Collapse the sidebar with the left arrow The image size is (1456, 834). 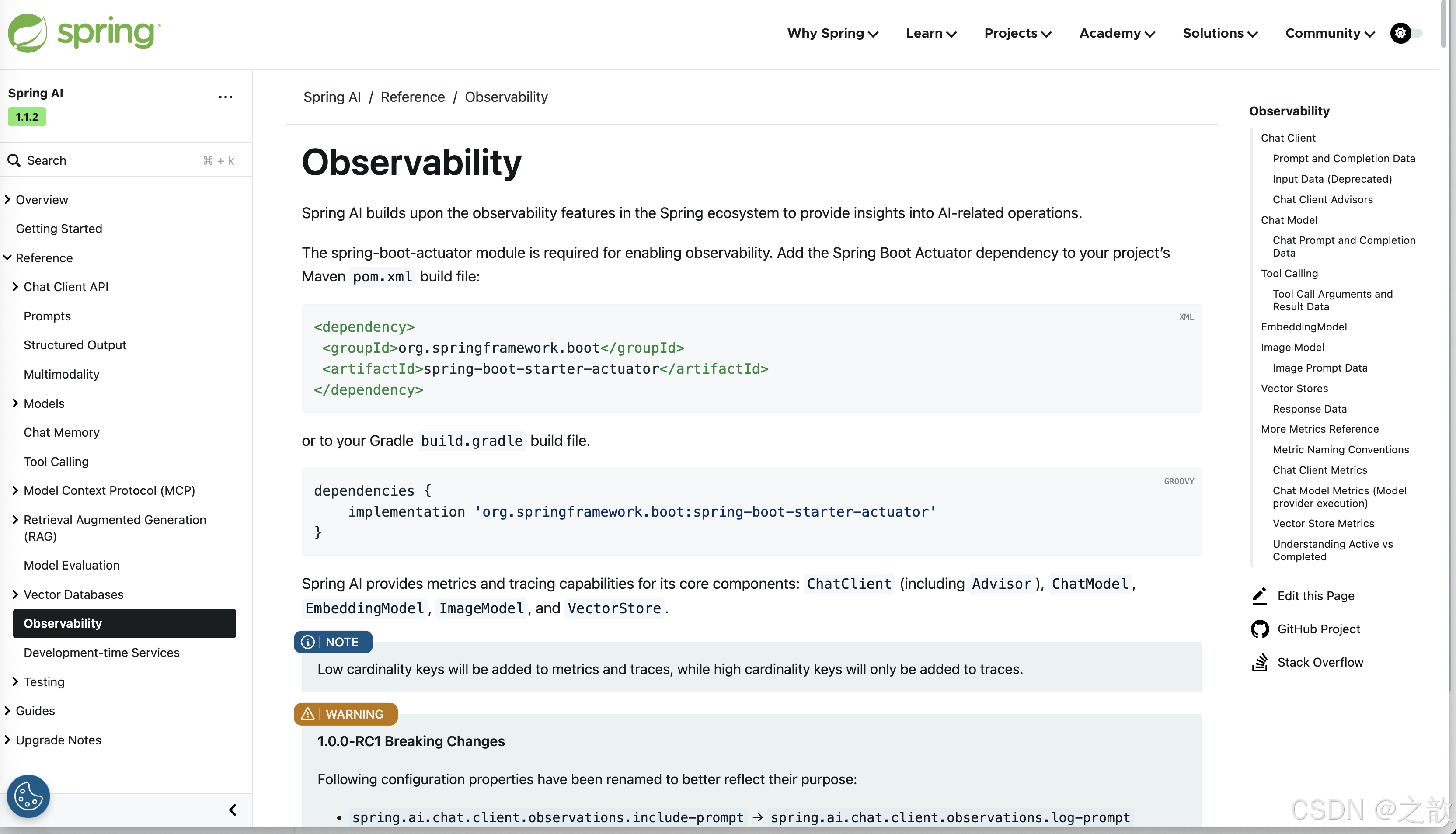[233, 810]
